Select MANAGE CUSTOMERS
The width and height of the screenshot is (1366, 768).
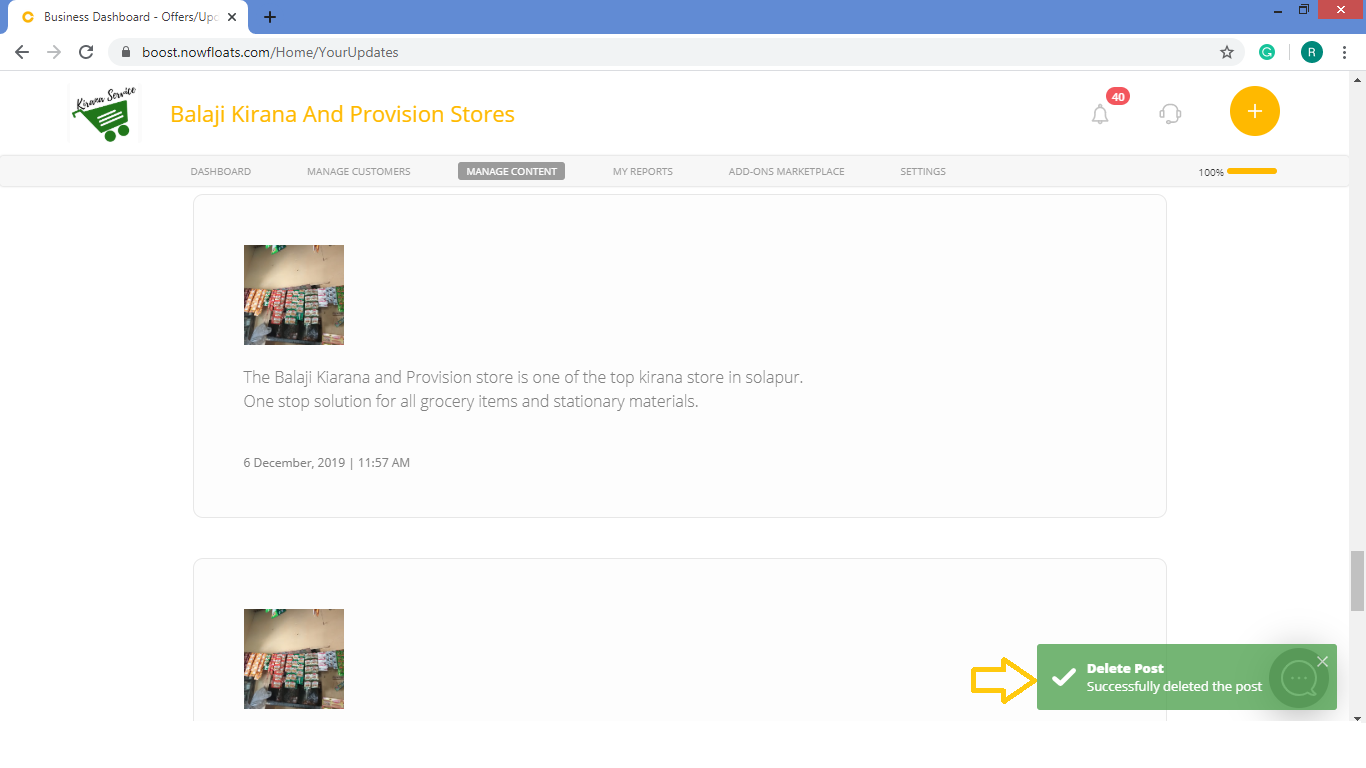pyautogui.click(x=358, y=171)
